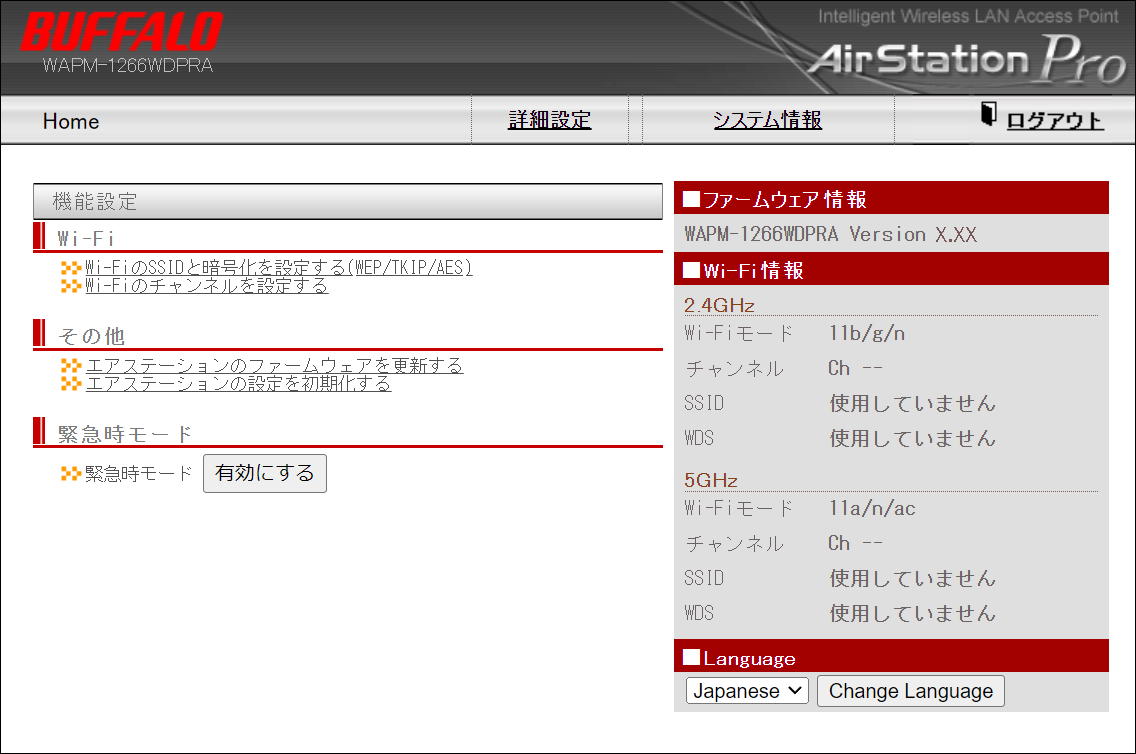
Task: Click the Wi-Fi section heading on left
Action: point(85,238)
